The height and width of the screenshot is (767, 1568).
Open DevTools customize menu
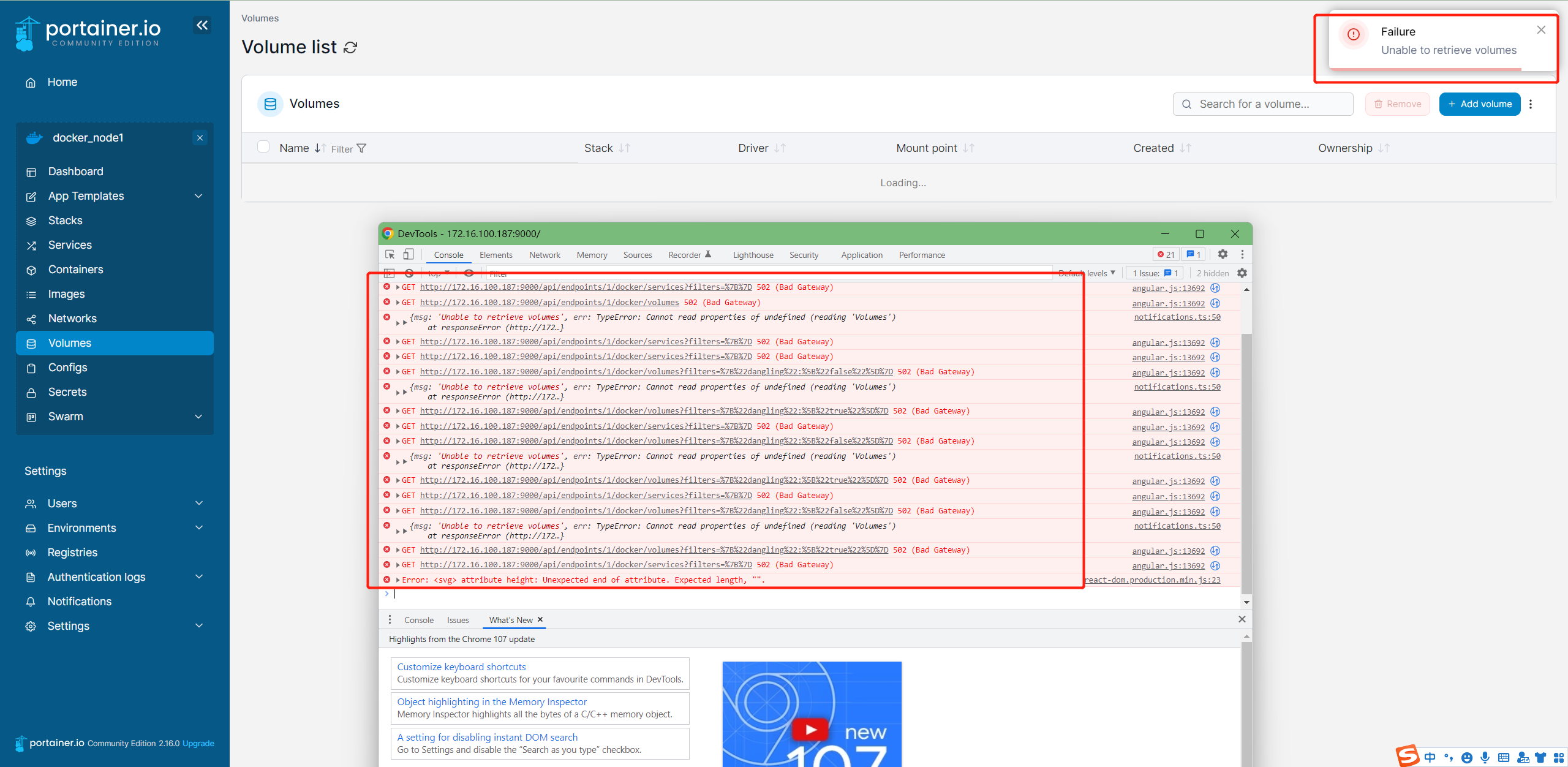tap(1242, 254)
